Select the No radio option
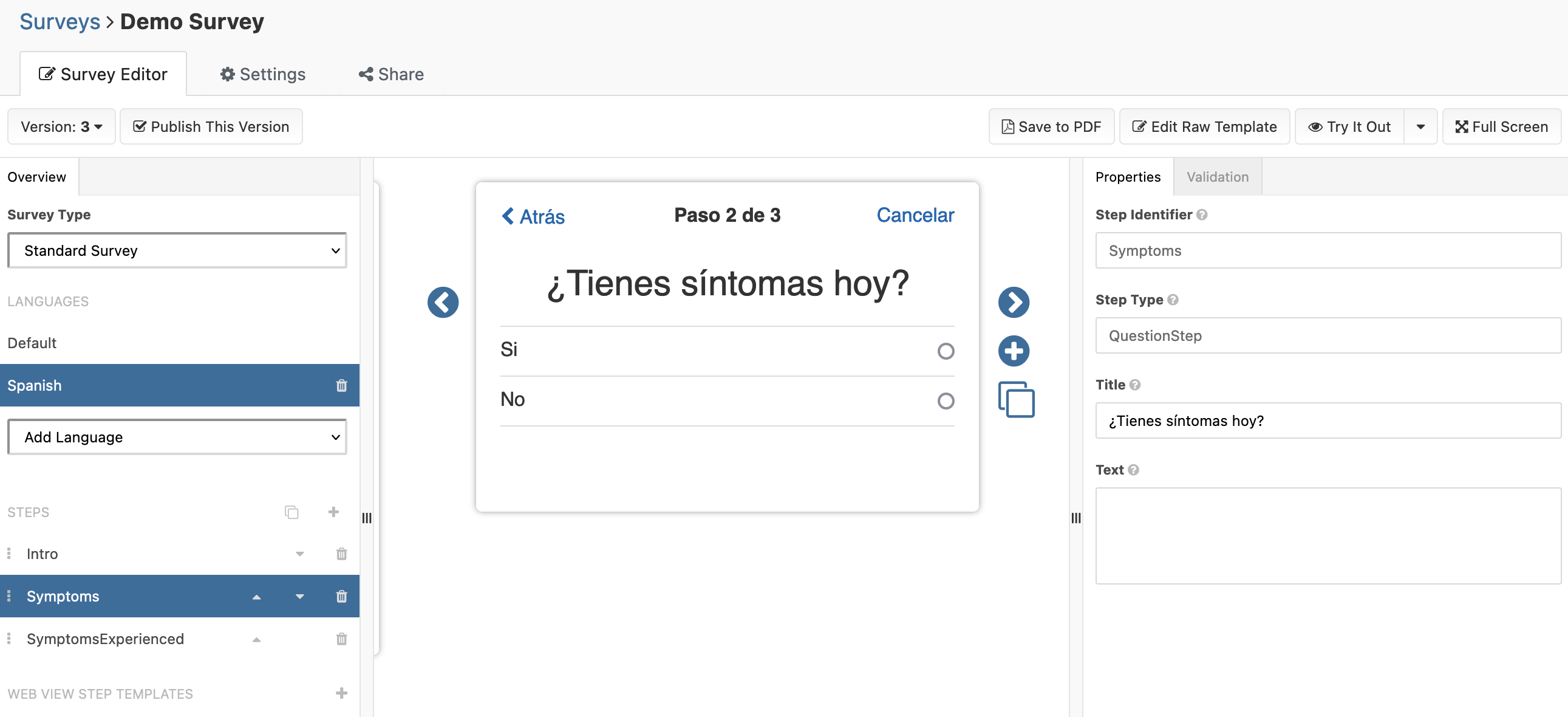Screen dimensions: 1568x717 pos(946,401)
